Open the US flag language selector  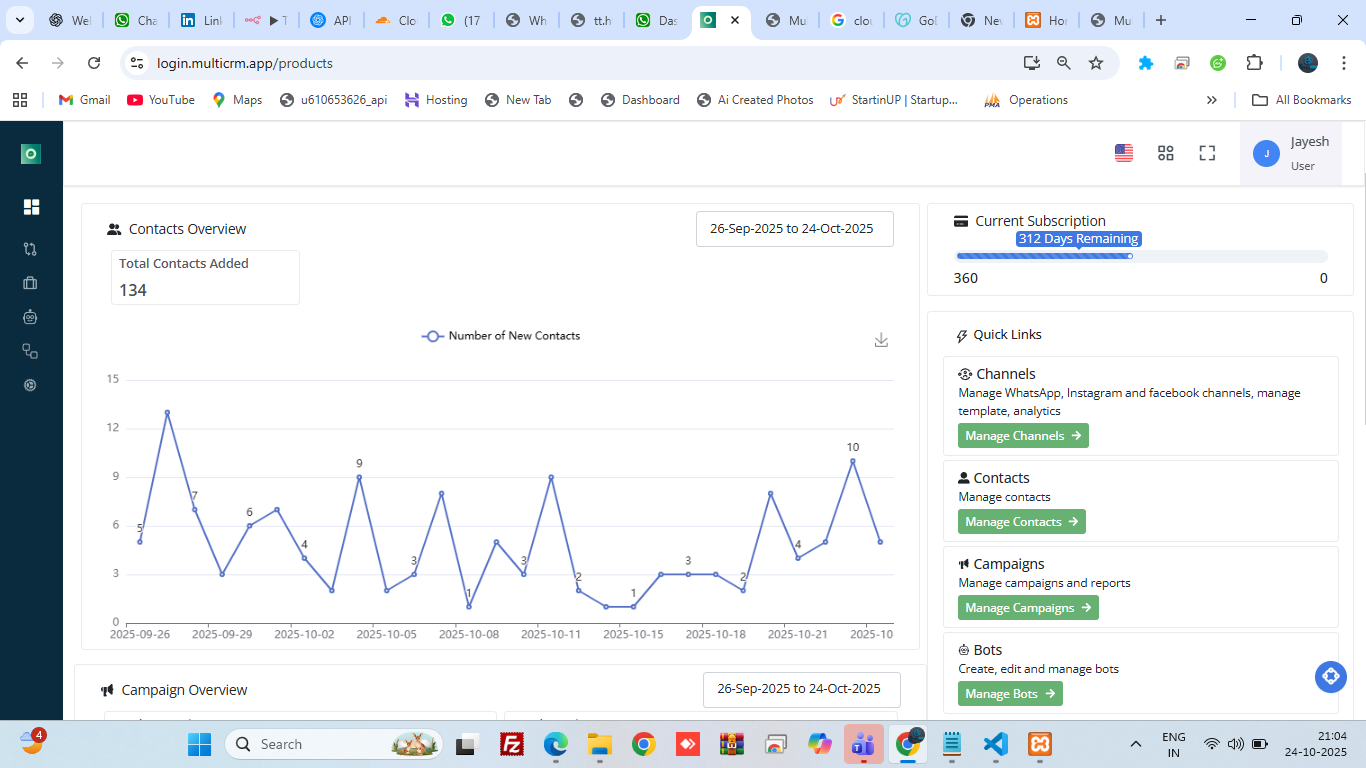[x=1123, y=152]
